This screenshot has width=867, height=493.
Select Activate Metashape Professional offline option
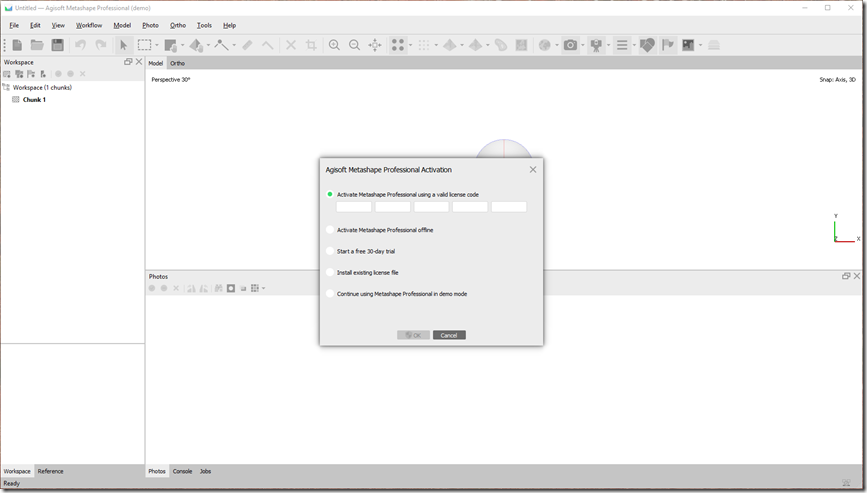point(330,230)
